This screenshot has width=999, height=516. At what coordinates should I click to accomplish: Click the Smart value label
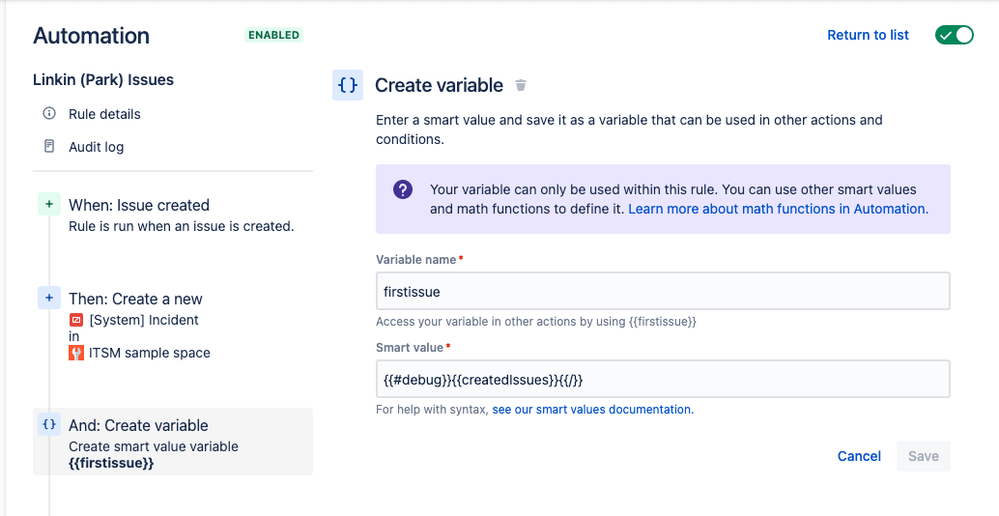pos(409,348)
